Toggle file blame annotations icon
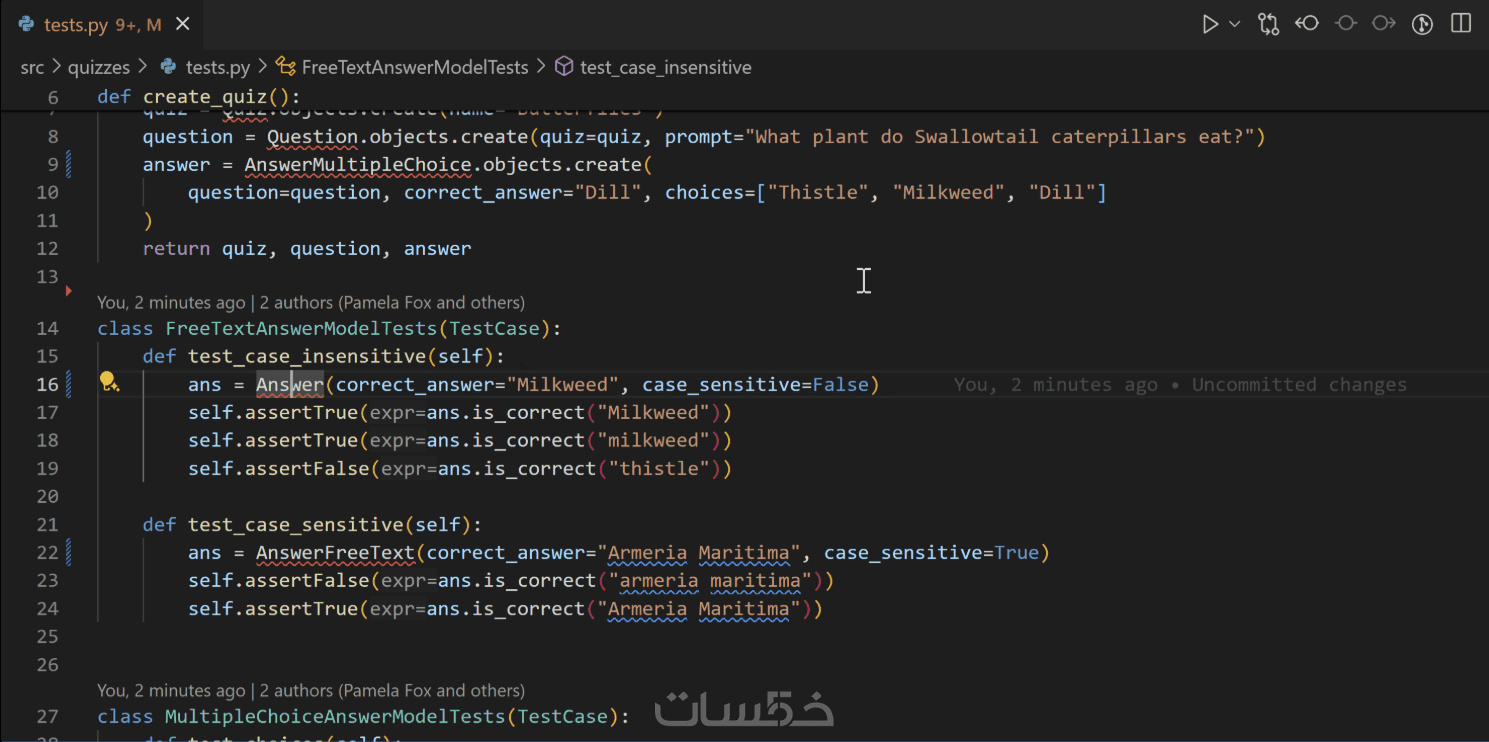This screenshot has width=1489, height=742. [x=1345, y=24]
